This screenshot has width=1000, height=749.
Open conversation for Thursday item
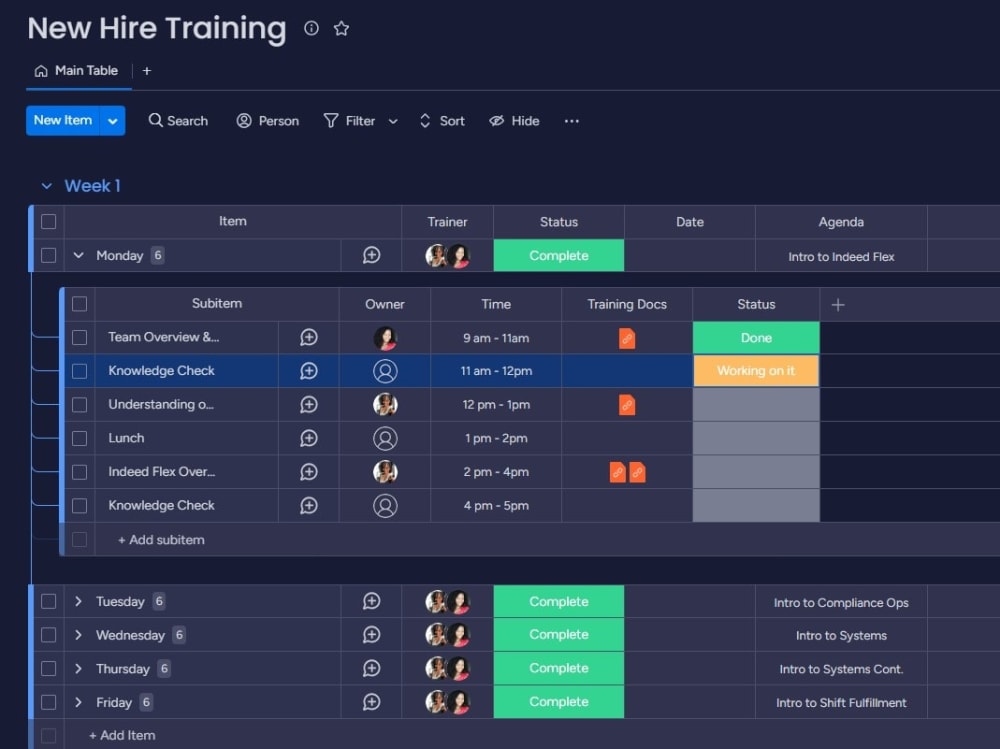372,668
